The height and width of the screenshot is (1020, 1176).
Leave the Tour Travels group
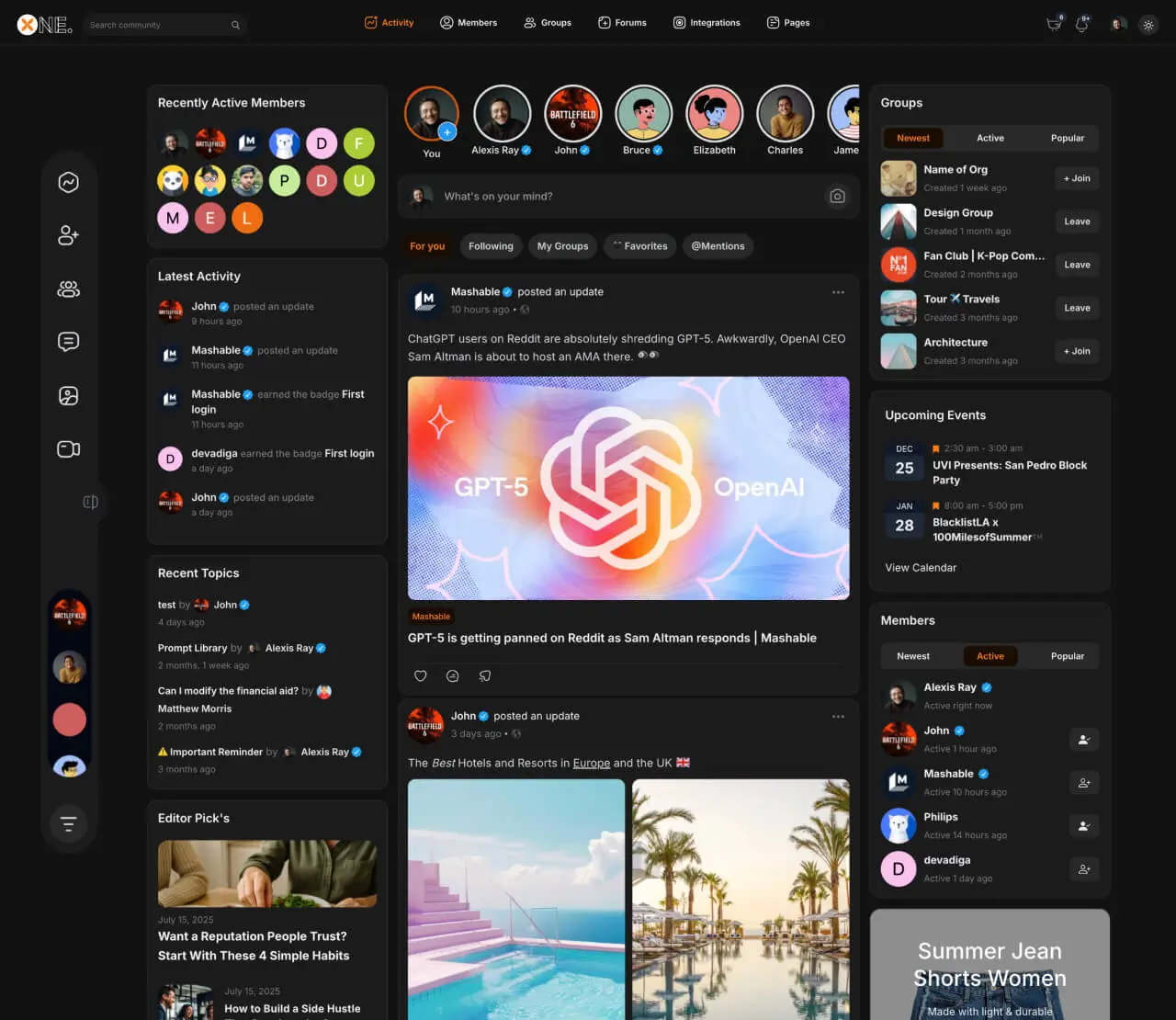click(1077, 308)
